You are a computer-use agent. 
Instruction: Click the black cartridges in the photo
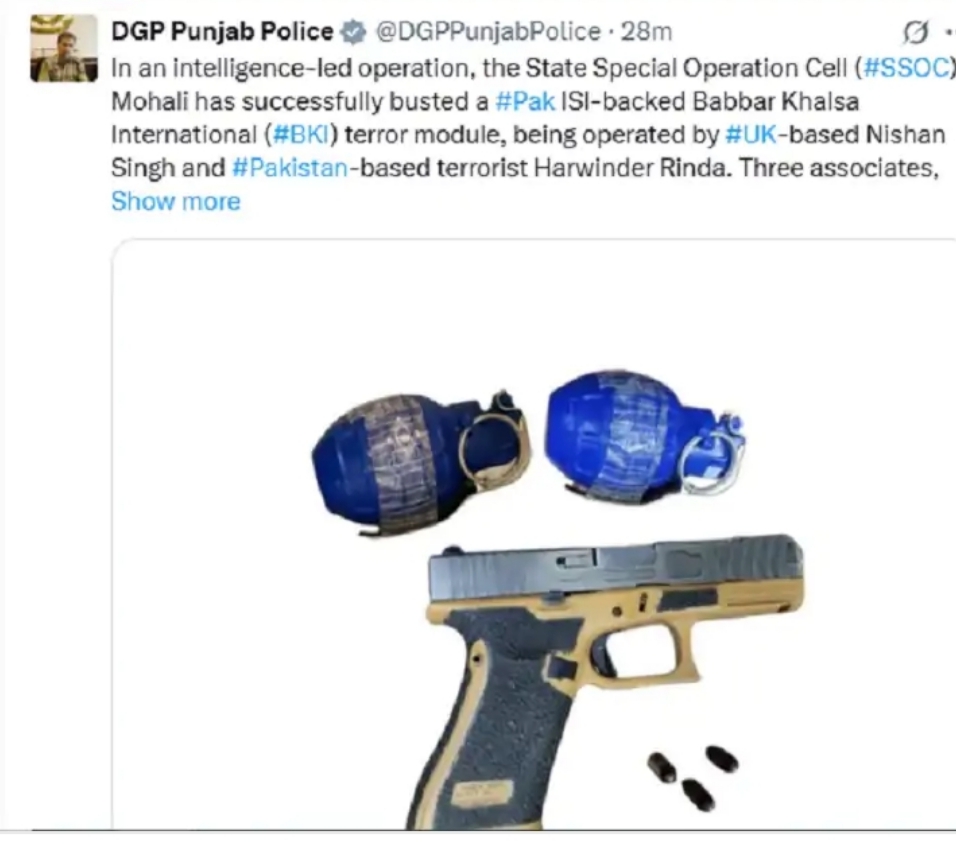[692, 778]
